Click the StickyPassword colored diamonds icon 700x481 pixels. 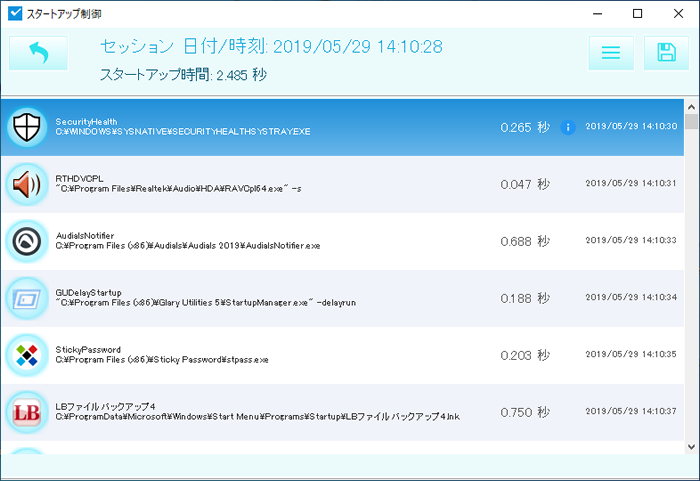(x=27, y=356)
